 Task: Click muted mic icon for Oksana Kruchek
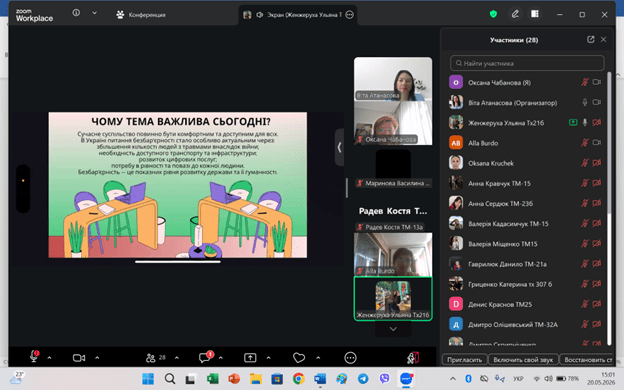pos(584,163)
